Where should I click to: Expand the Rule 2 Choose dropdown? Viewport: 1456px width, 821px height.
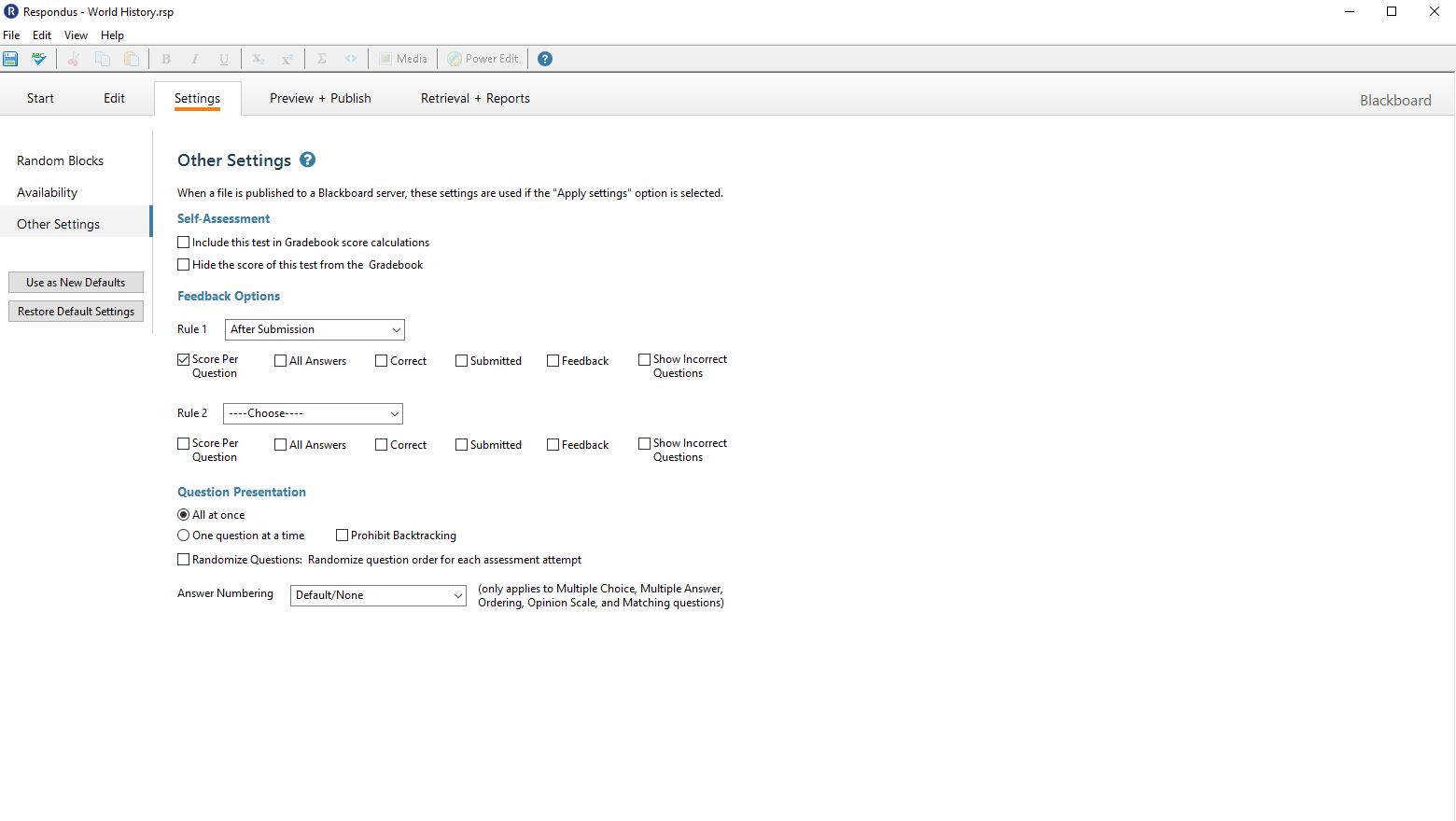point(313,413)
